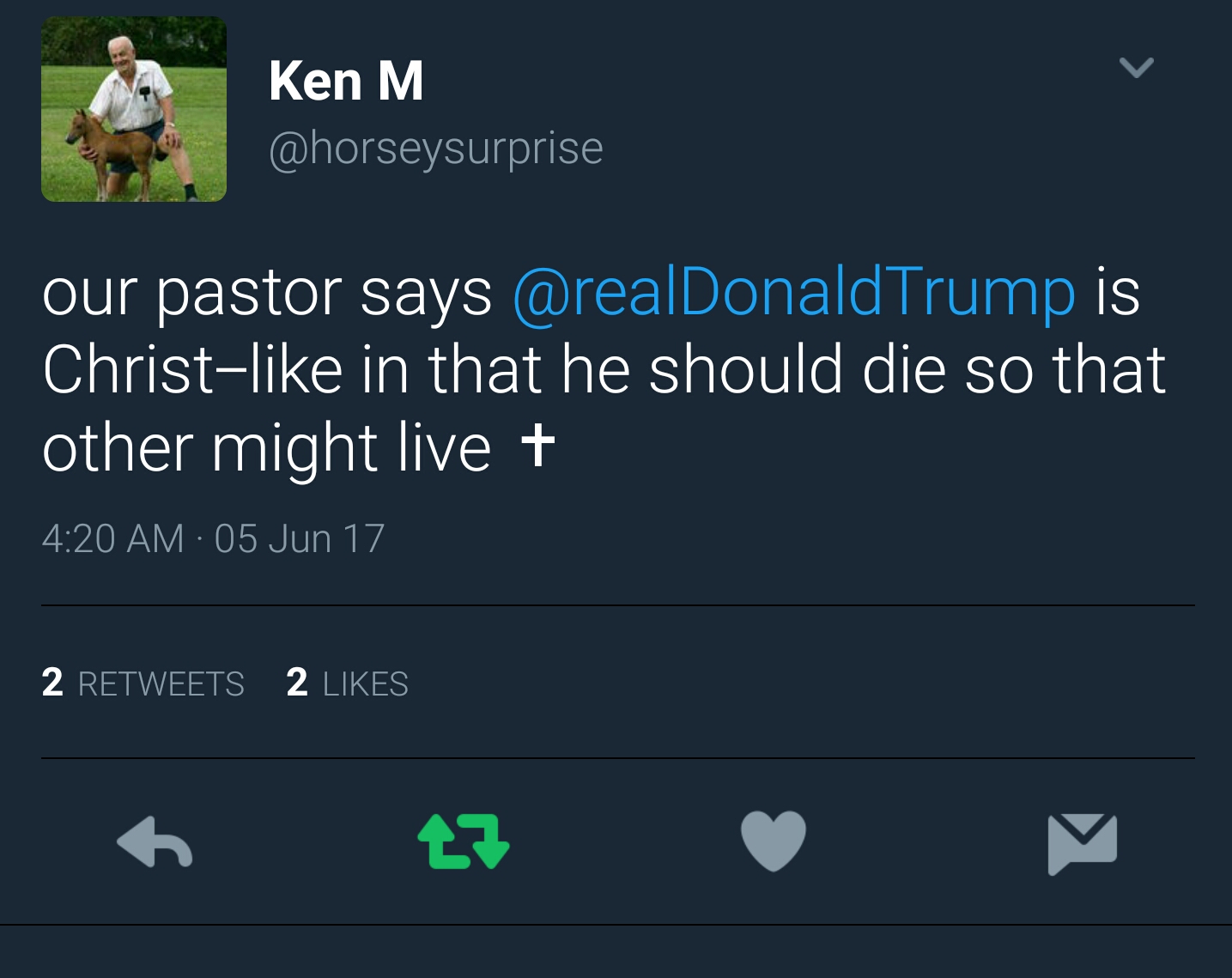Click the 4:20 AM timestamp
Viewport: 1232px width, 978px height.
(x=112, y=539)
